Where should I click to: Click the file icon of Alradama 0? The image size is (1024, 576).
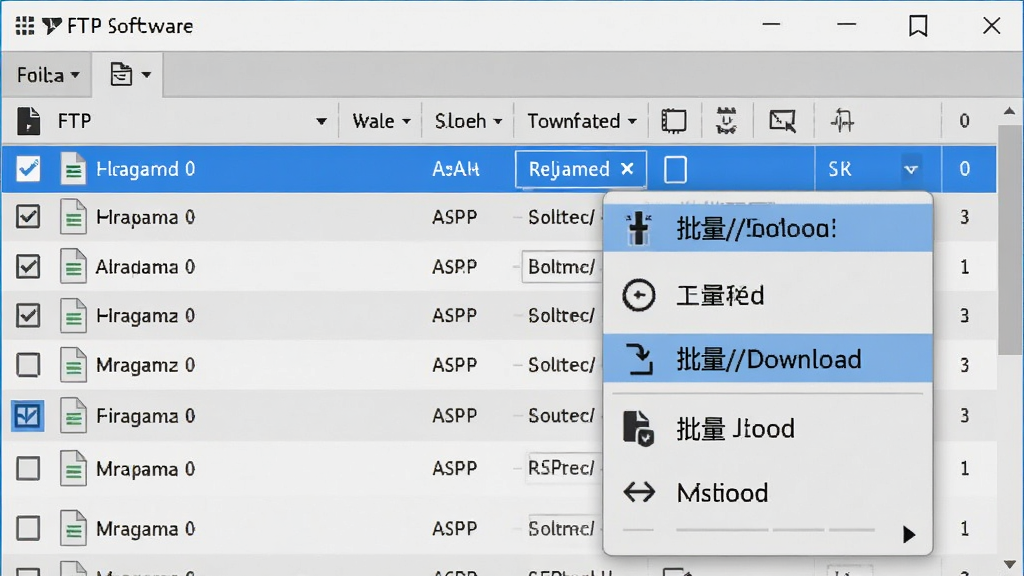(73, 266)
